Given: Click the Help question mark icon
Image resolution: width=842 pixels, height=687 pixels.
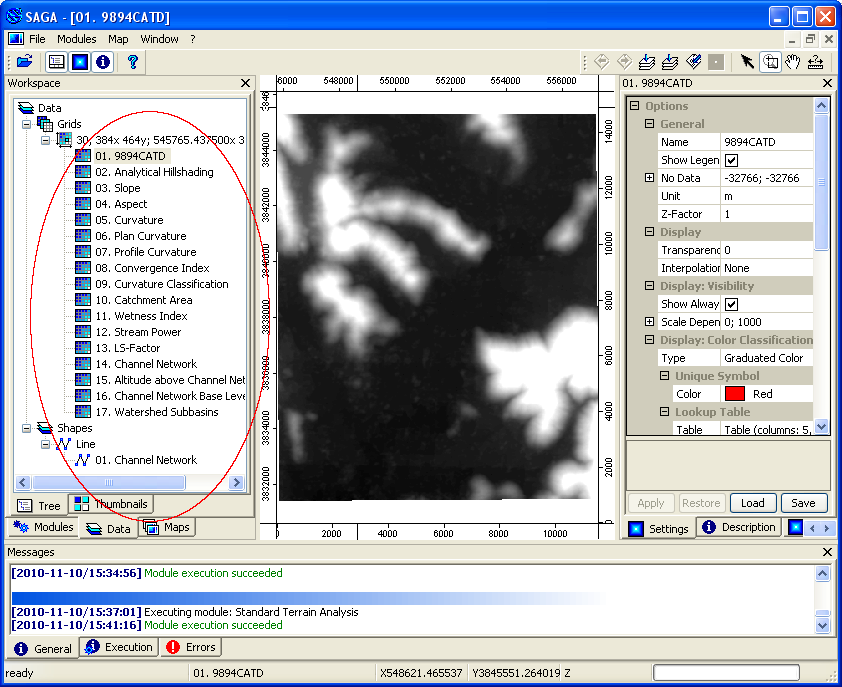Looking at the screenshot, I should [133, 62].
